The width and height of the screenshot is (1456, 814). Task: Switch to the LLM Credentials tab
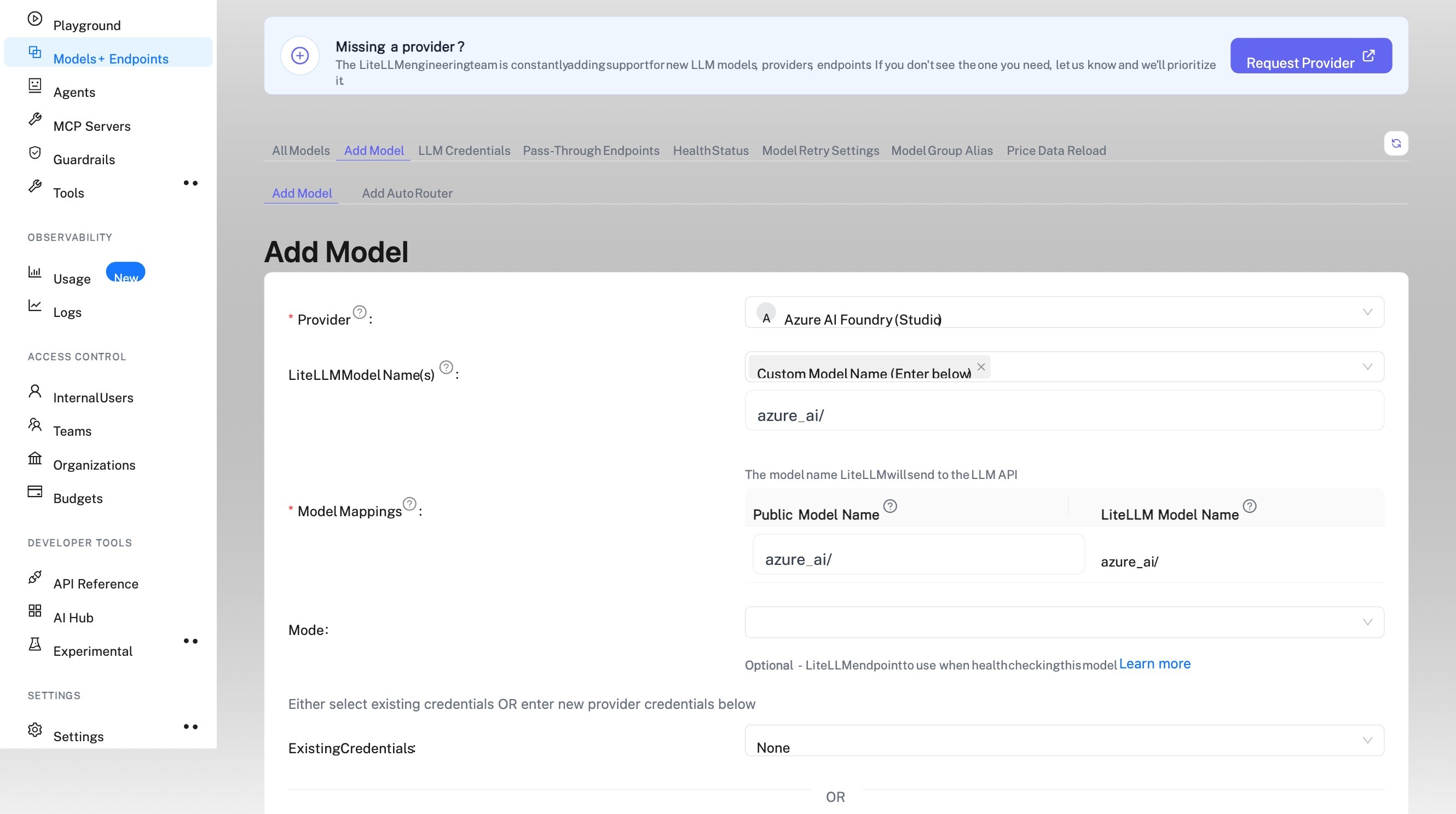coord(464,151)
